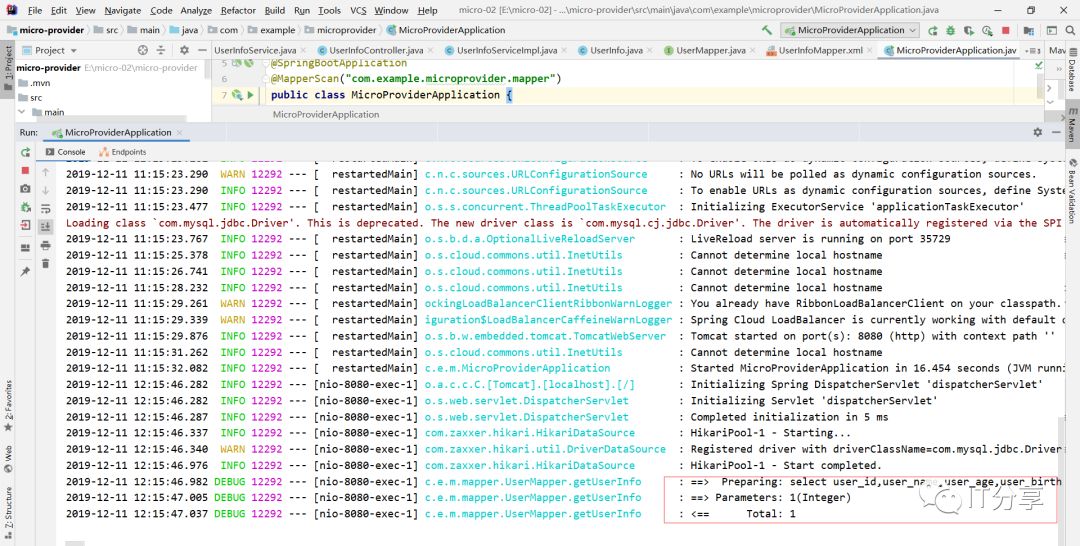Toggle the Maven tool window strip

[1072, 125]
